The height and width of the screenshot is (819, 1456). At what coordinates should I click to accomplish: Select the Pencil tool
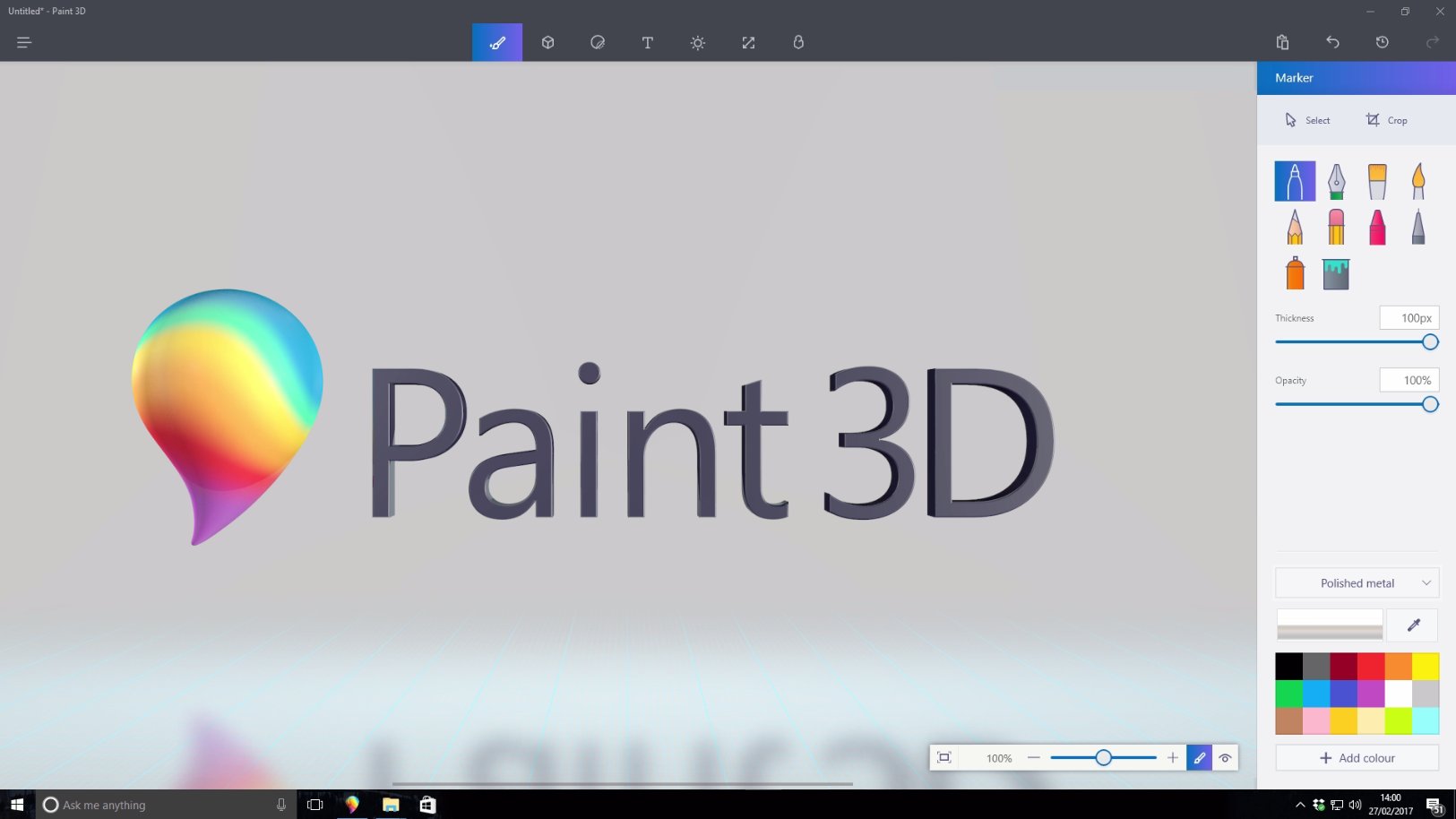click(x=1295, y=228)
